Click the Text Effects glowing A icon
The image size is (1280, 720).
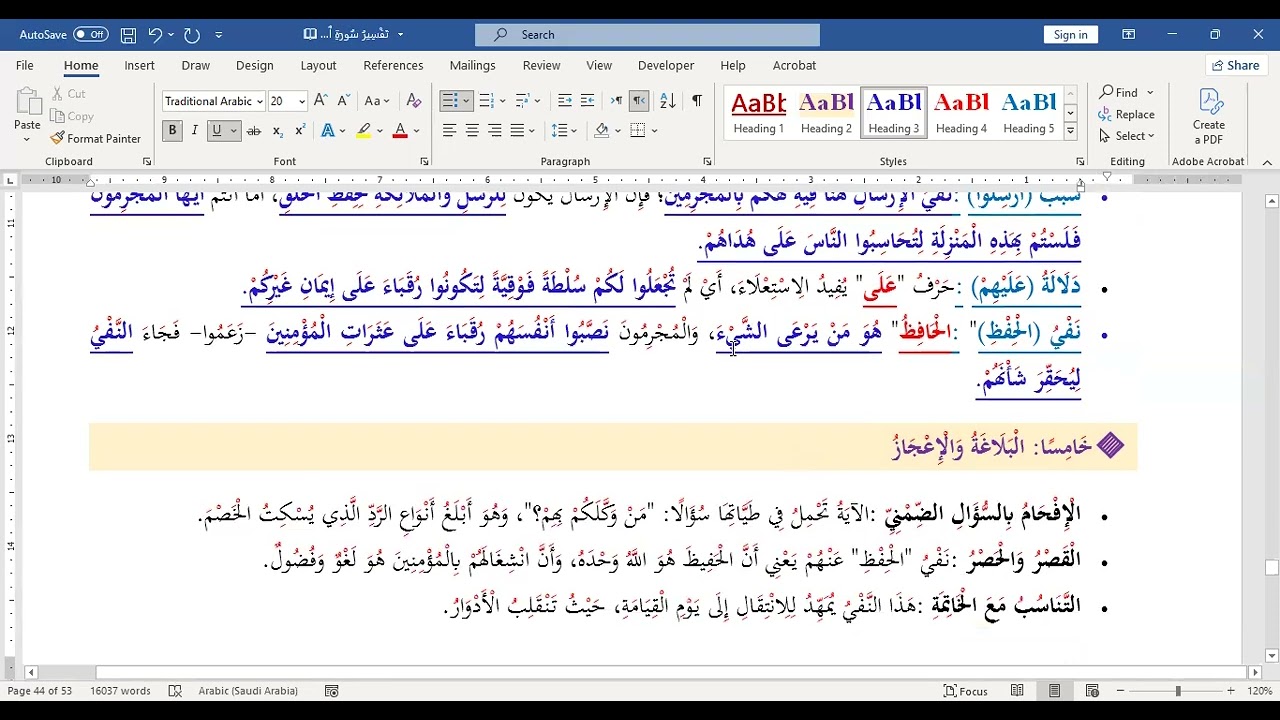tap(327, 131)
